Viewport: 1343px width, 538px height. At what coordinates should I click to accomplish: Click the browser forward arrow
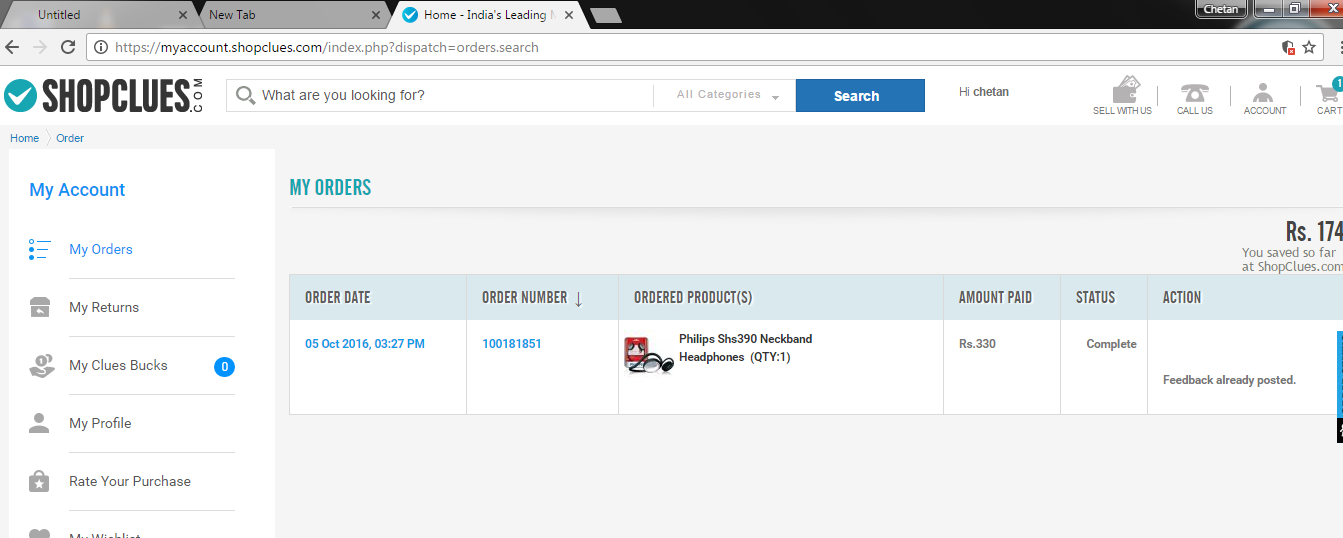point(40,47)
